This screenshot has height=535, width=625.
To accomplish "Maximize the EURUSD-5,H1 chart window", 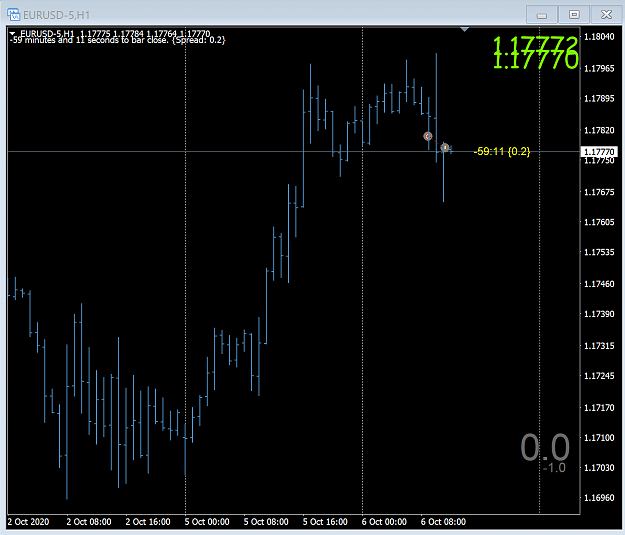I will pos(574,15).
